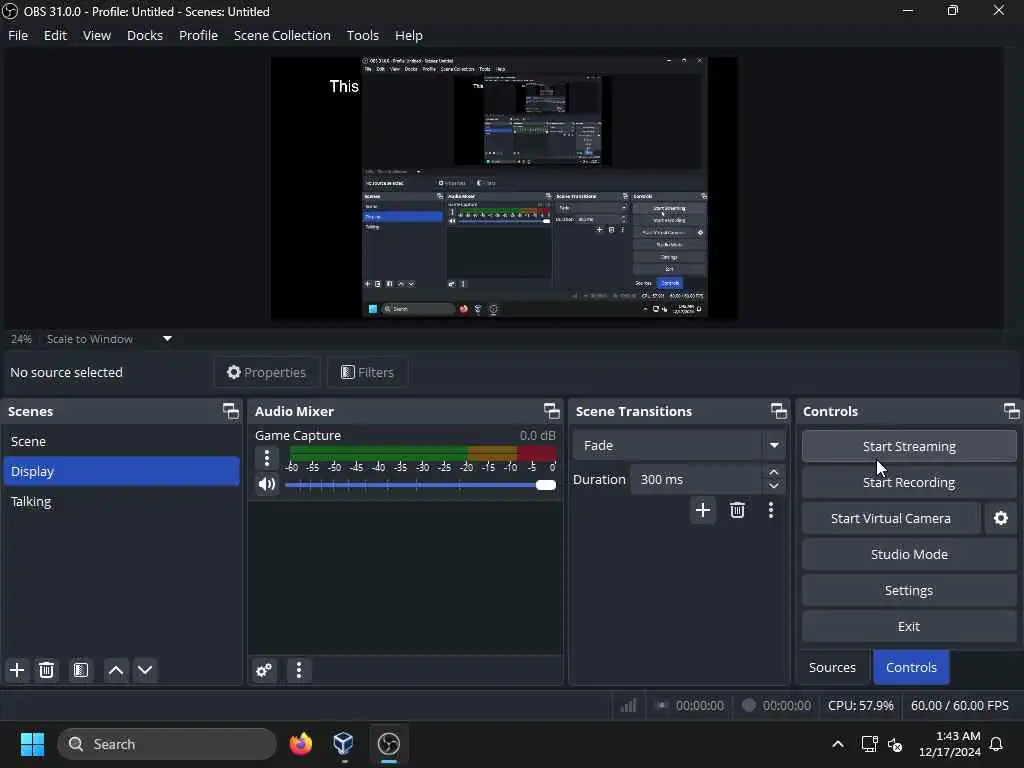Viewport: 1024px width, 768px height.
Task: Open the notification bell
Action: [997, 744]
